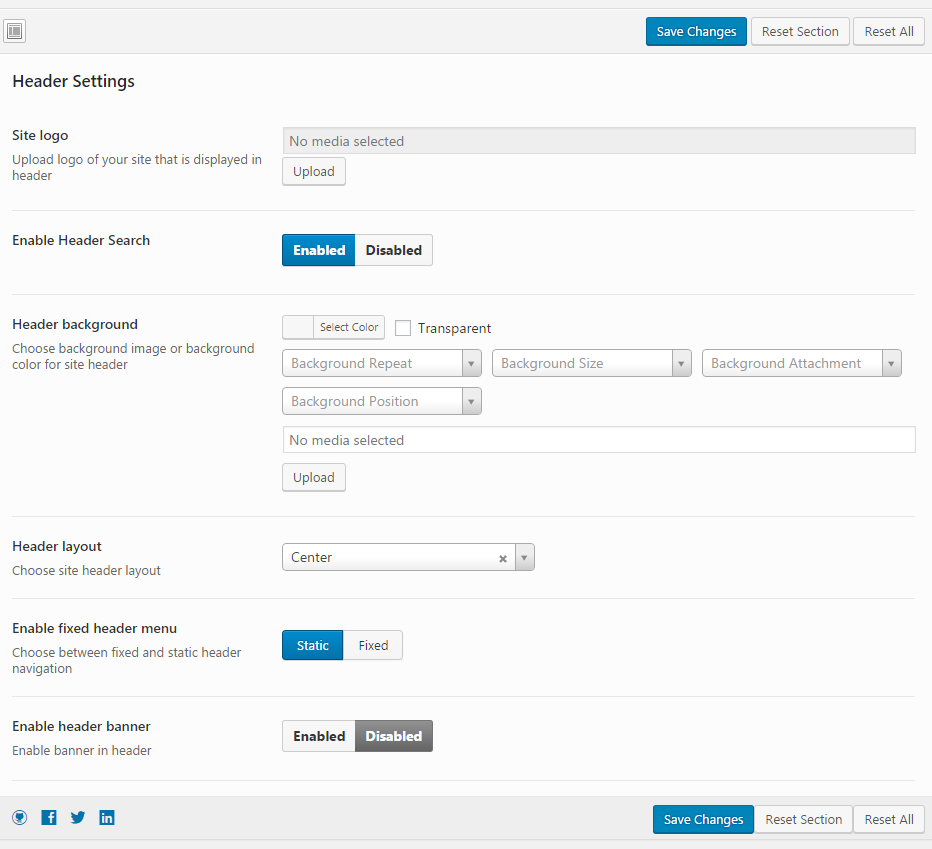Set header banner to Enabled
Viewport: 932px width, 849px height.
pyautogui.click(x=319, y=736)
